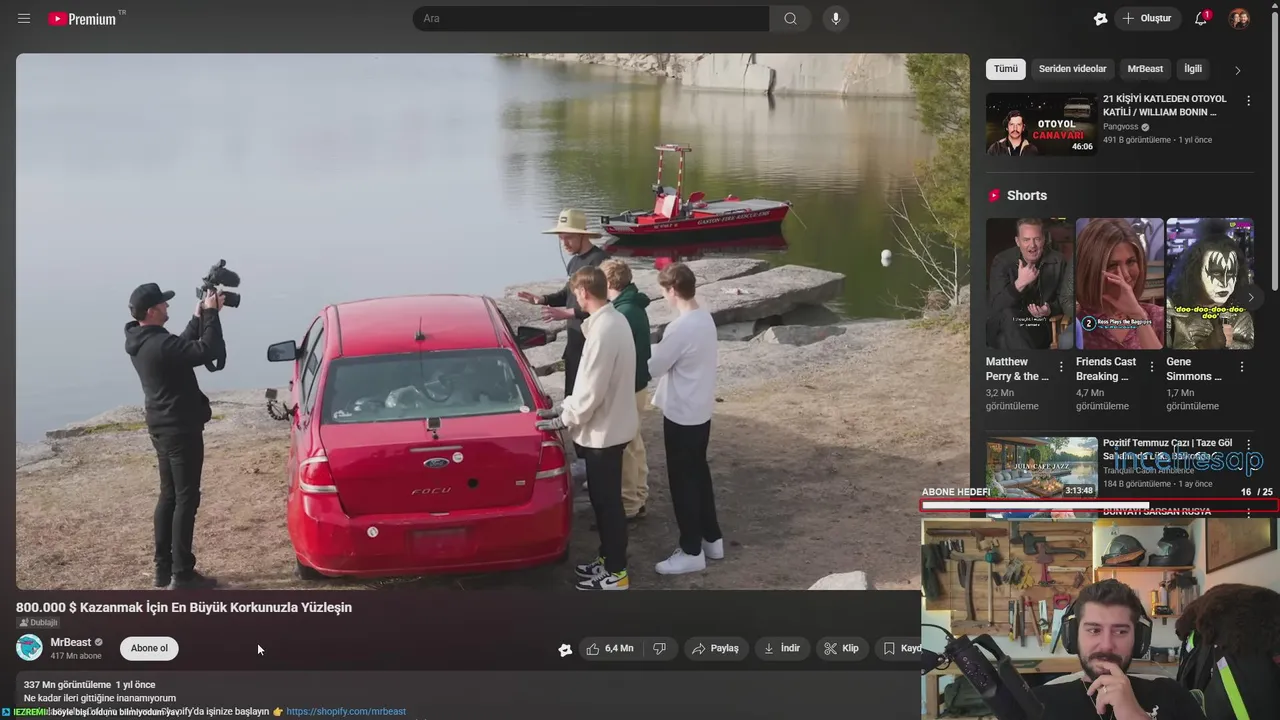Share the video with Paylaş
1280x720 pixels.
coord(715,648)
